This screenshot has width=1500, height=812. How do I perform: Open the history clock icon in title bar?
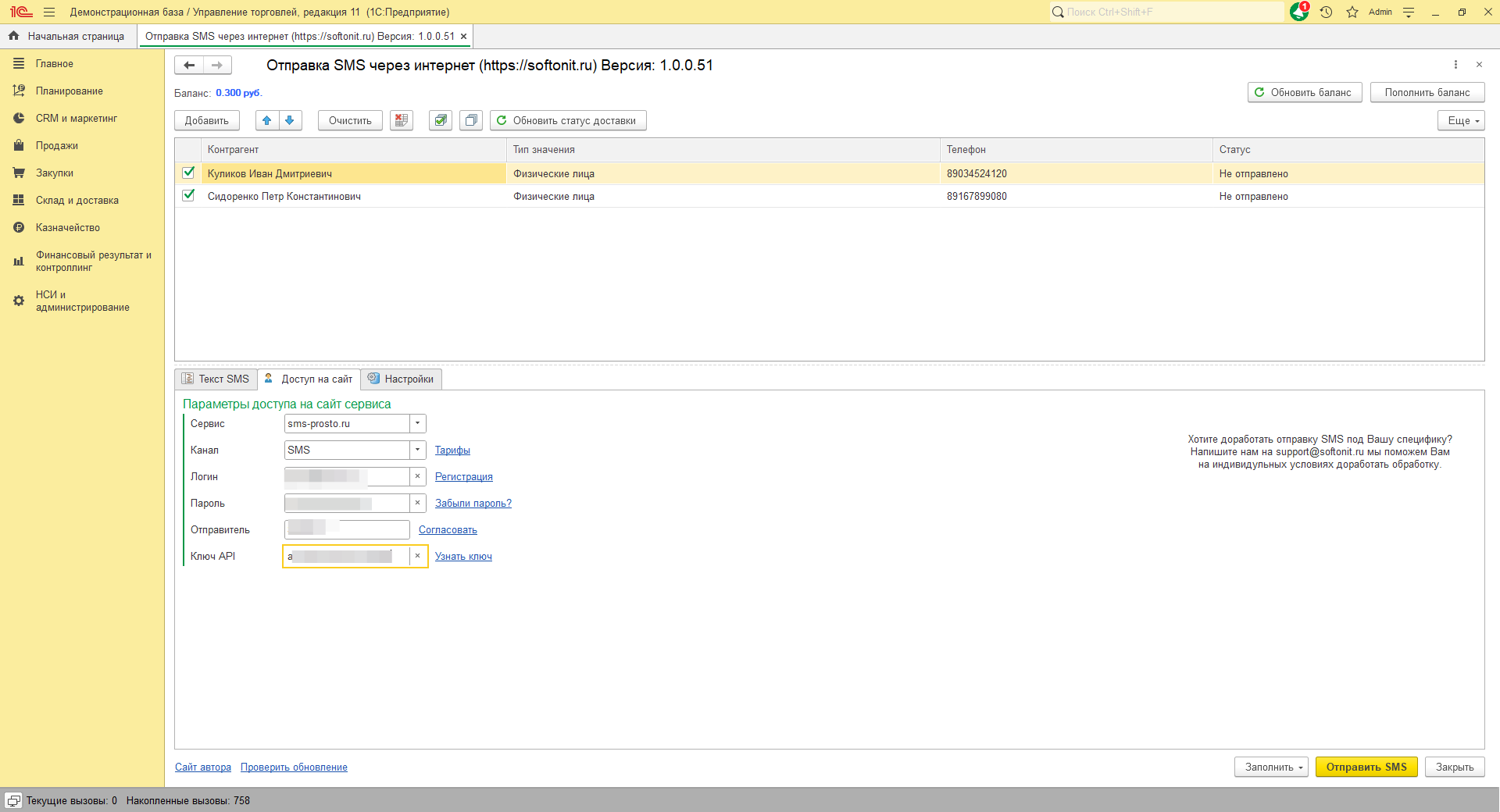1326,12
